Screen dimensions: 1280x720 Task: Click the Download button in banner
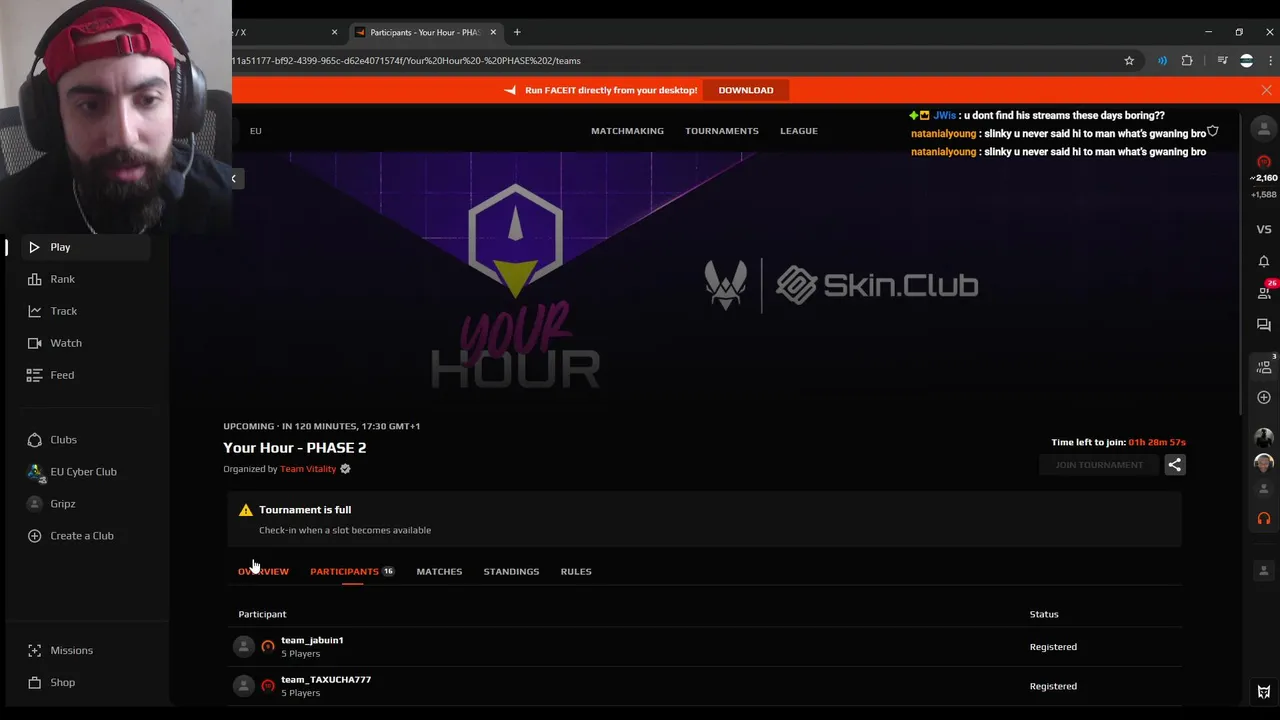click(746, 90)
